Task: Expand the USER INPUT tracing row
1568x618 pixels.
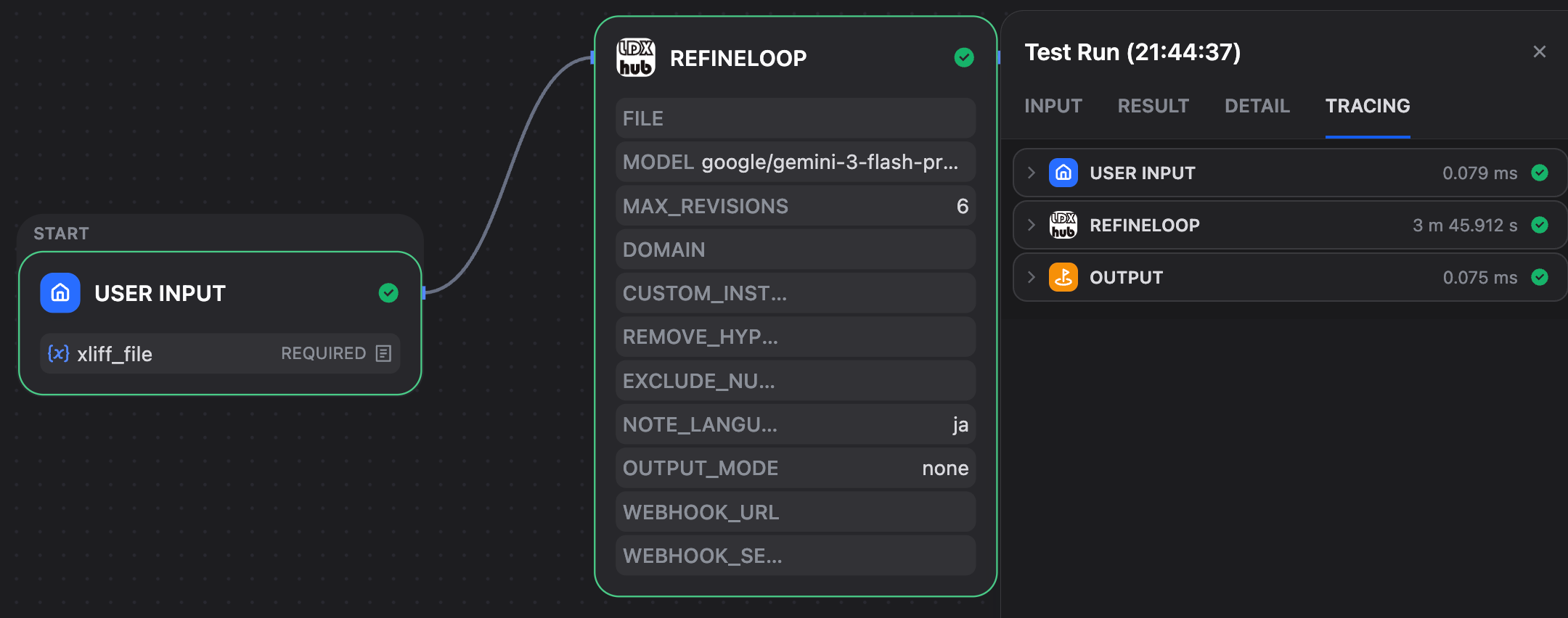Action: (1032, 173)
